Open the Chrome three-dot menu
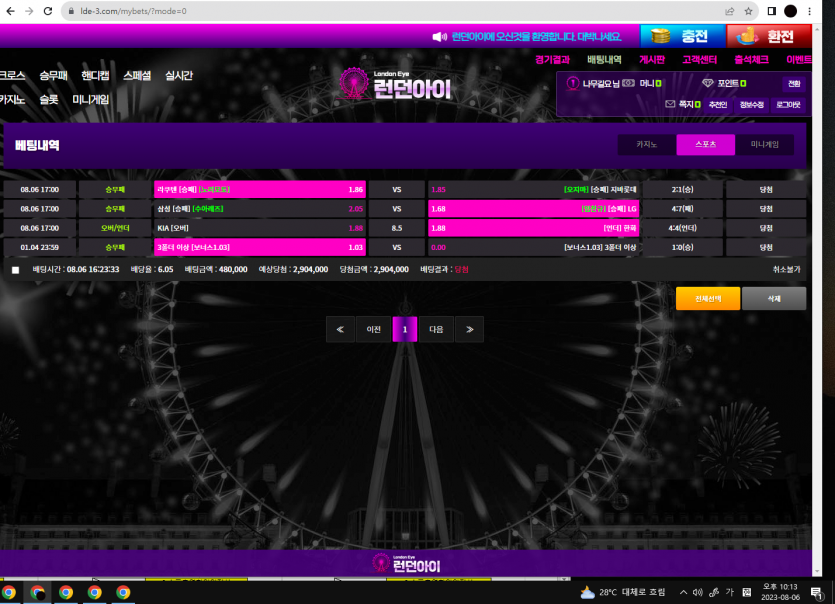The width and height of the screenshot is (835, 604). 816,11
